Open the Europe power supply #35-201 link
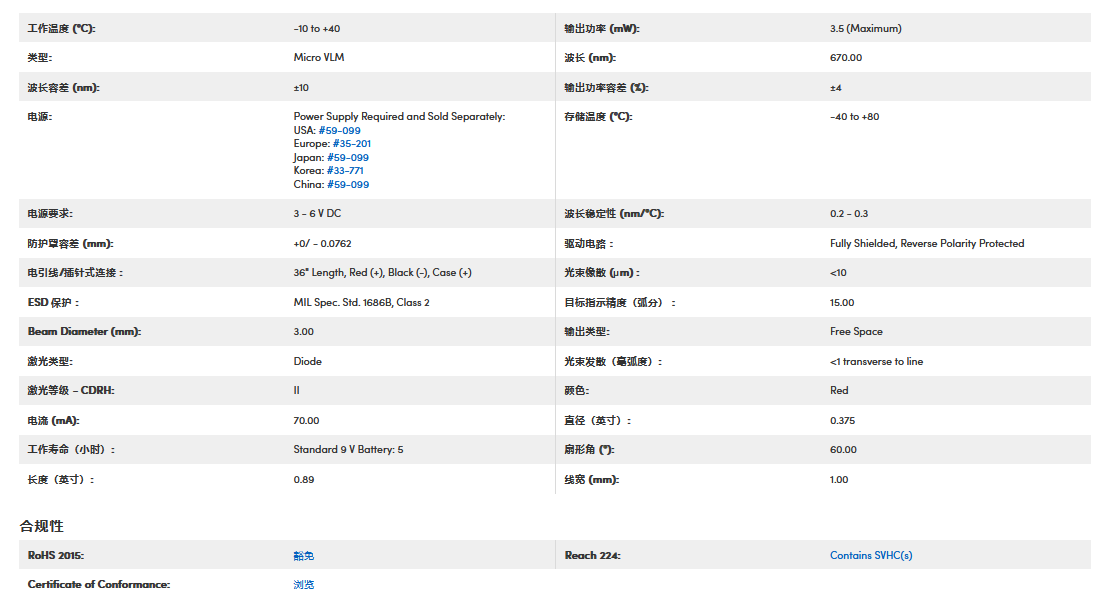The height and width of the screenshot is (615, 1098). point(351,144)
